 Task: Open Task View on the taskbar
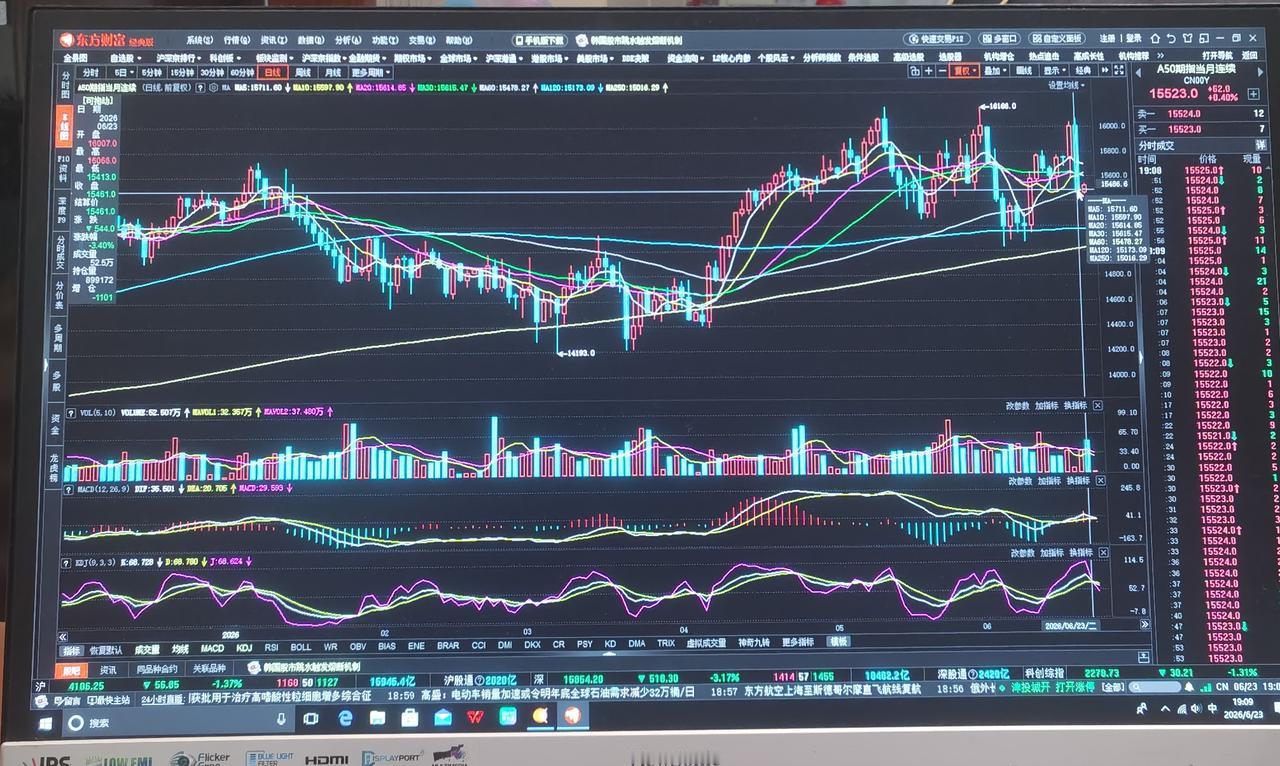(311, 719)
